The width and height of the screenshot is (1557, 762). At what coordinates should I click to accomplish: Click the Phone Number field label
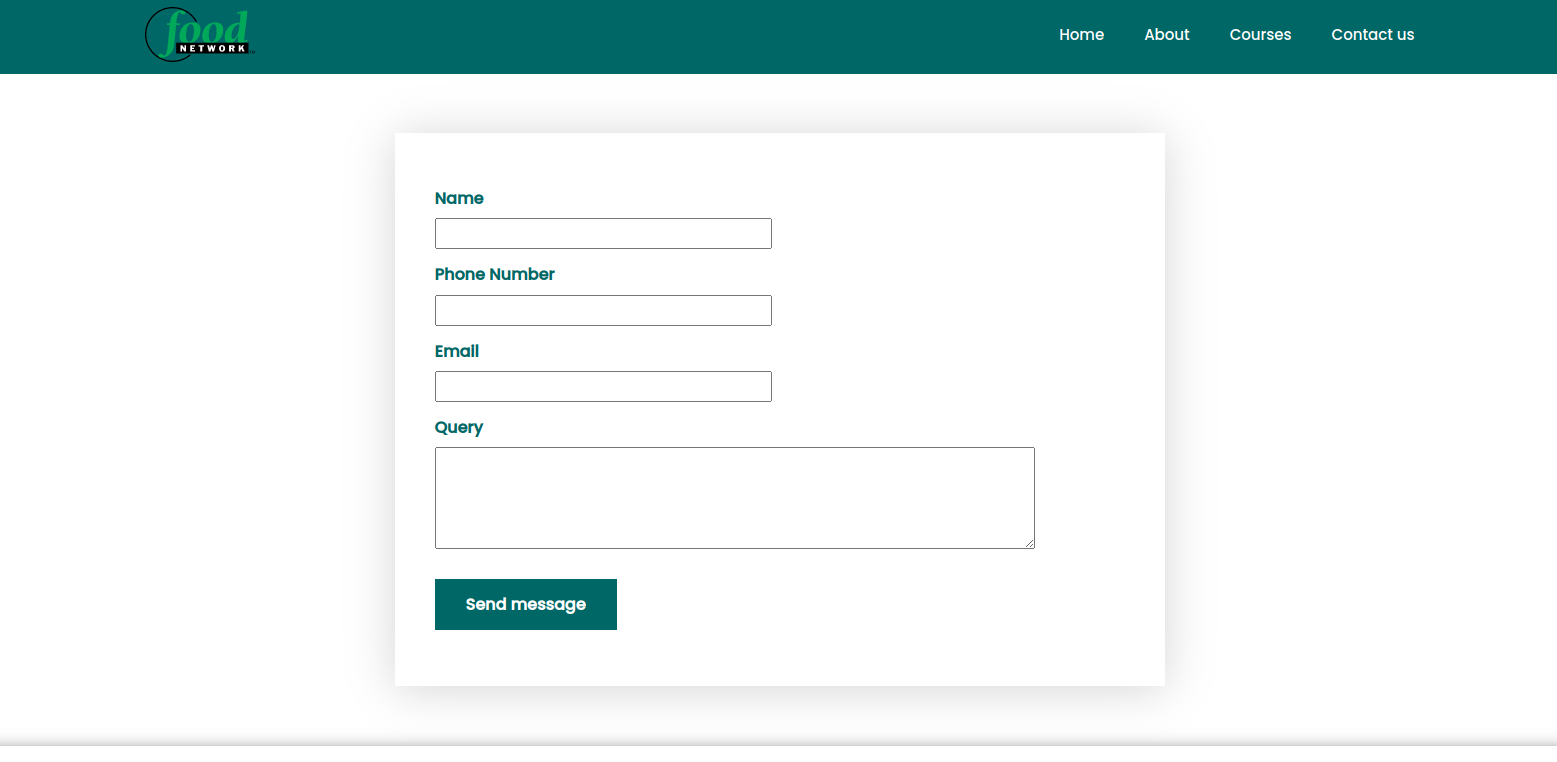pos(494,274)
